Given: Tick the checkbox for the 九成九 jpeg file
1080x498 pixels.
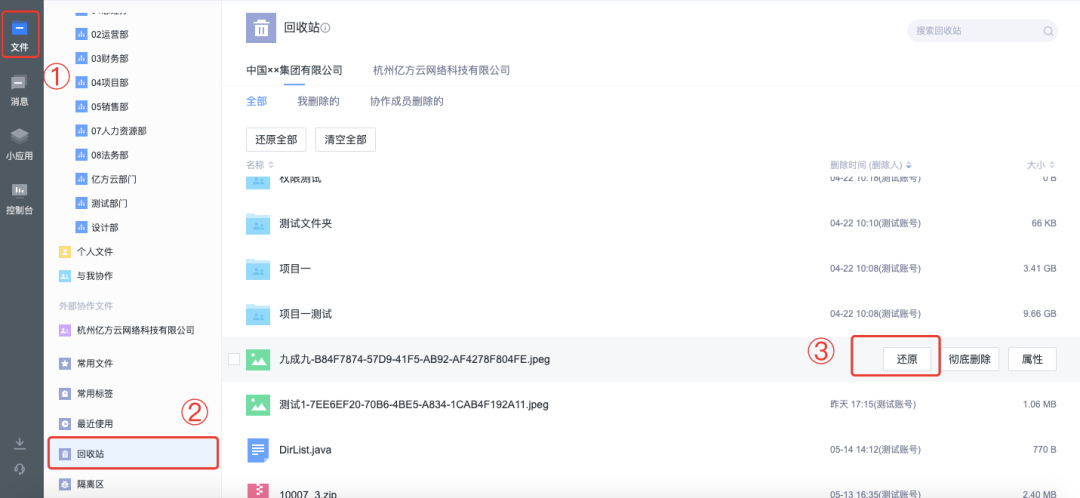Looking at the screenshot, I should point(234,359).
